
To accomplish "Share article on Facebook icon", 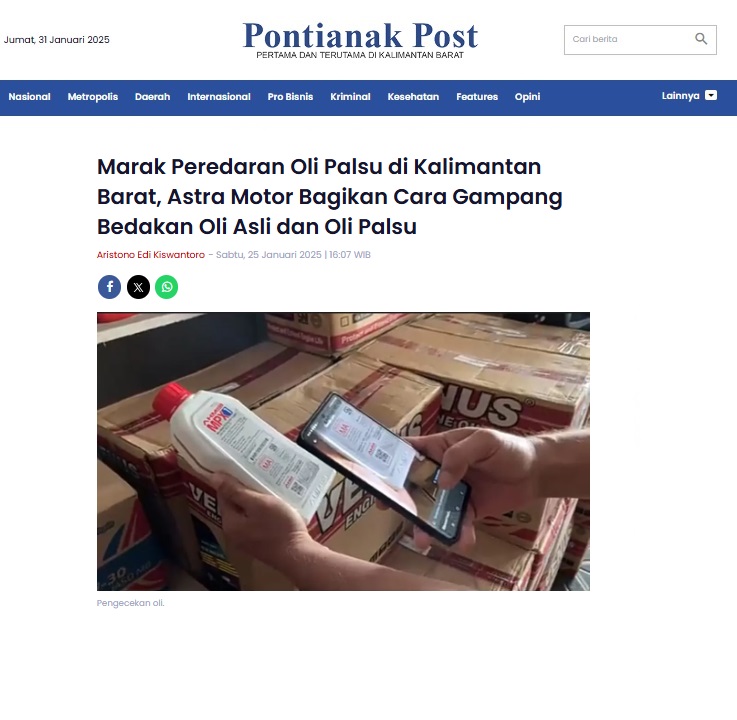I will 109,287.
